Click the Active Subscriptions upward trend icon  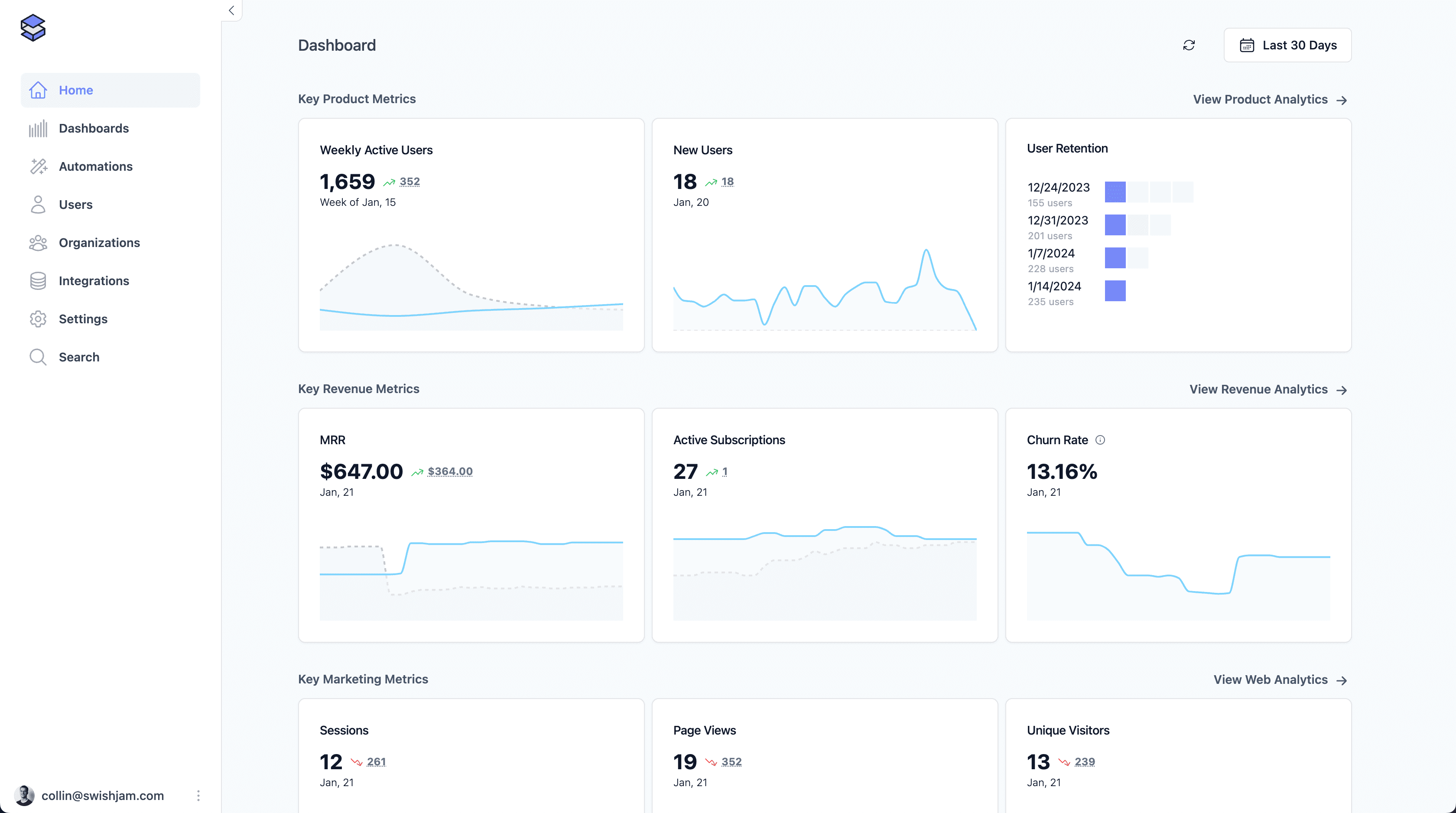tap(712, 472)
